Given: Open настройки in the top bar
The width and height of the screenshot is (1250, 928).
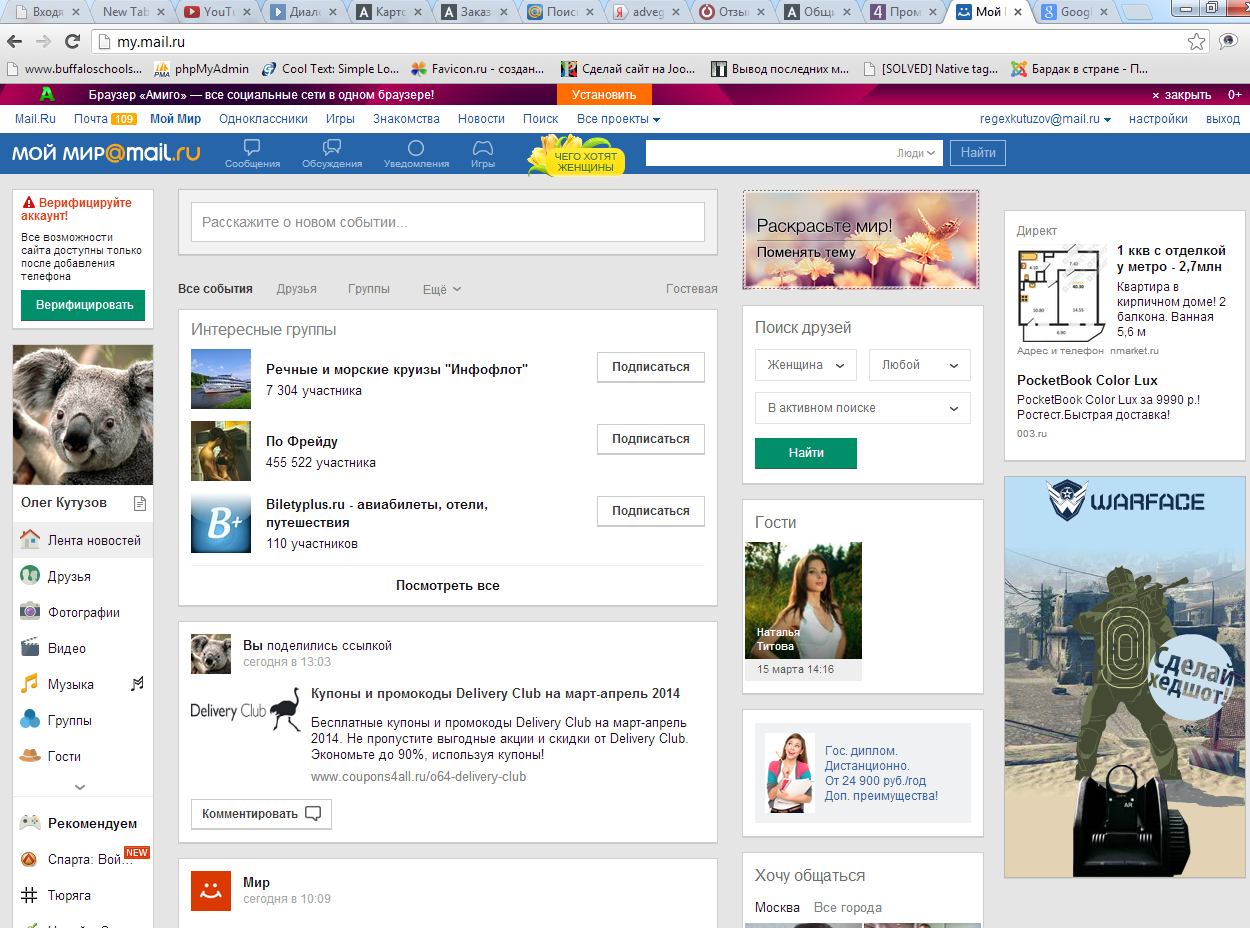Looking at the screenshot, I should click(x=1158, y=119).
